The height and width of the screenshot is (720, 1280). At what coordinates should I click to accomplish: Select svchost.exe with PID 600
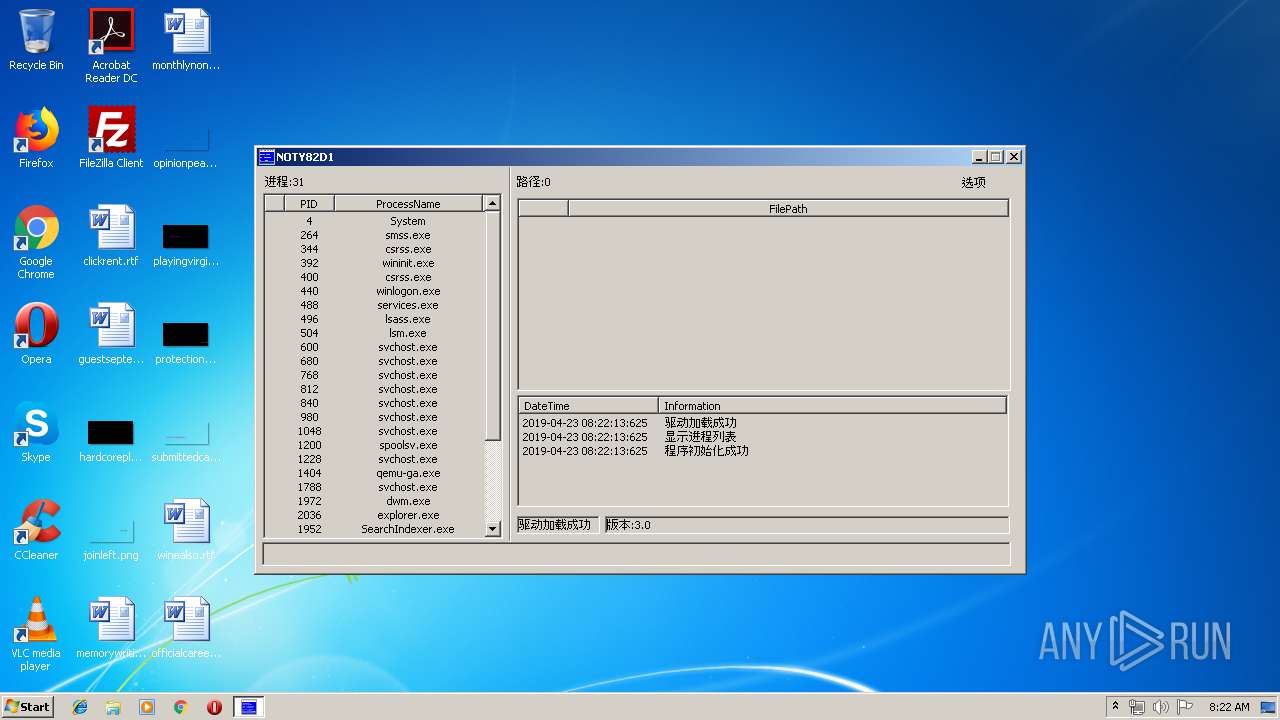click(374, 347)
